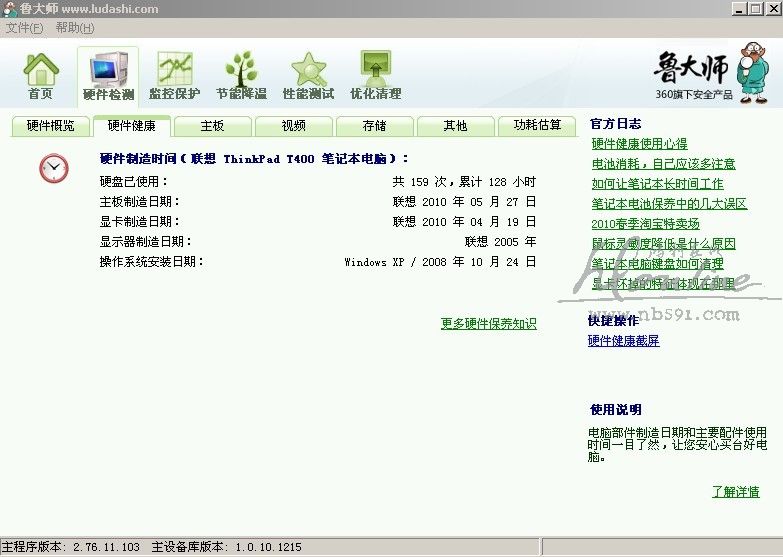Open link 硬件健康使用心得

point(639,144)
